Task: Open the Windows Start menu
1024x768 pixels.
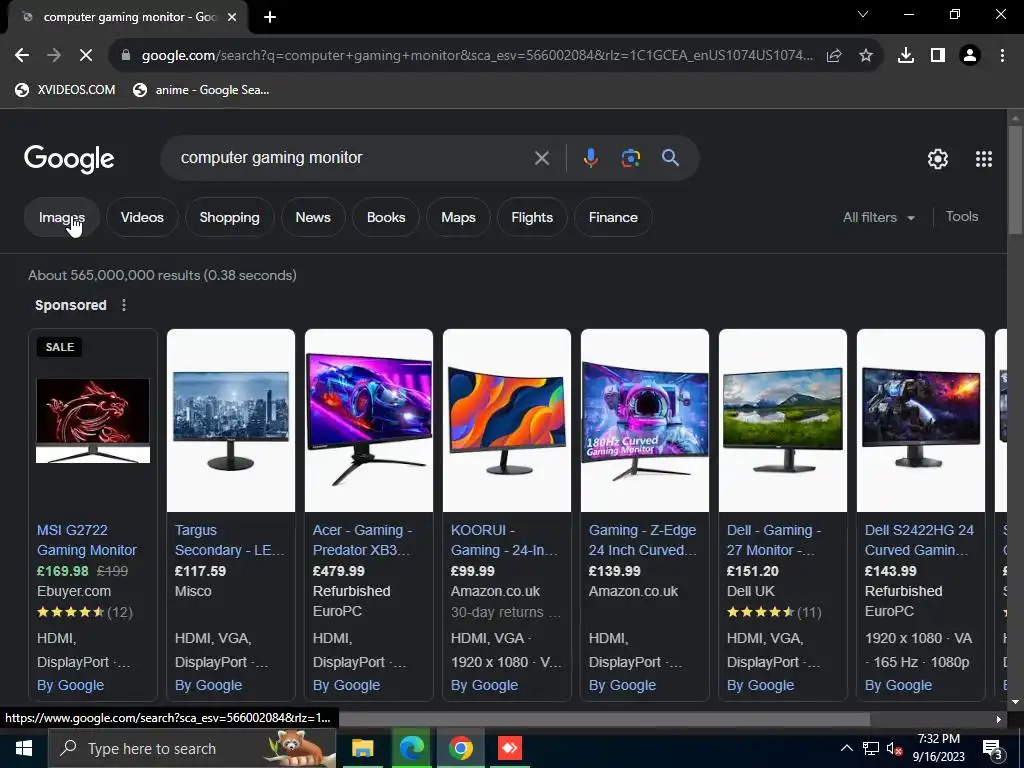Action: click(x=24, y=748)
